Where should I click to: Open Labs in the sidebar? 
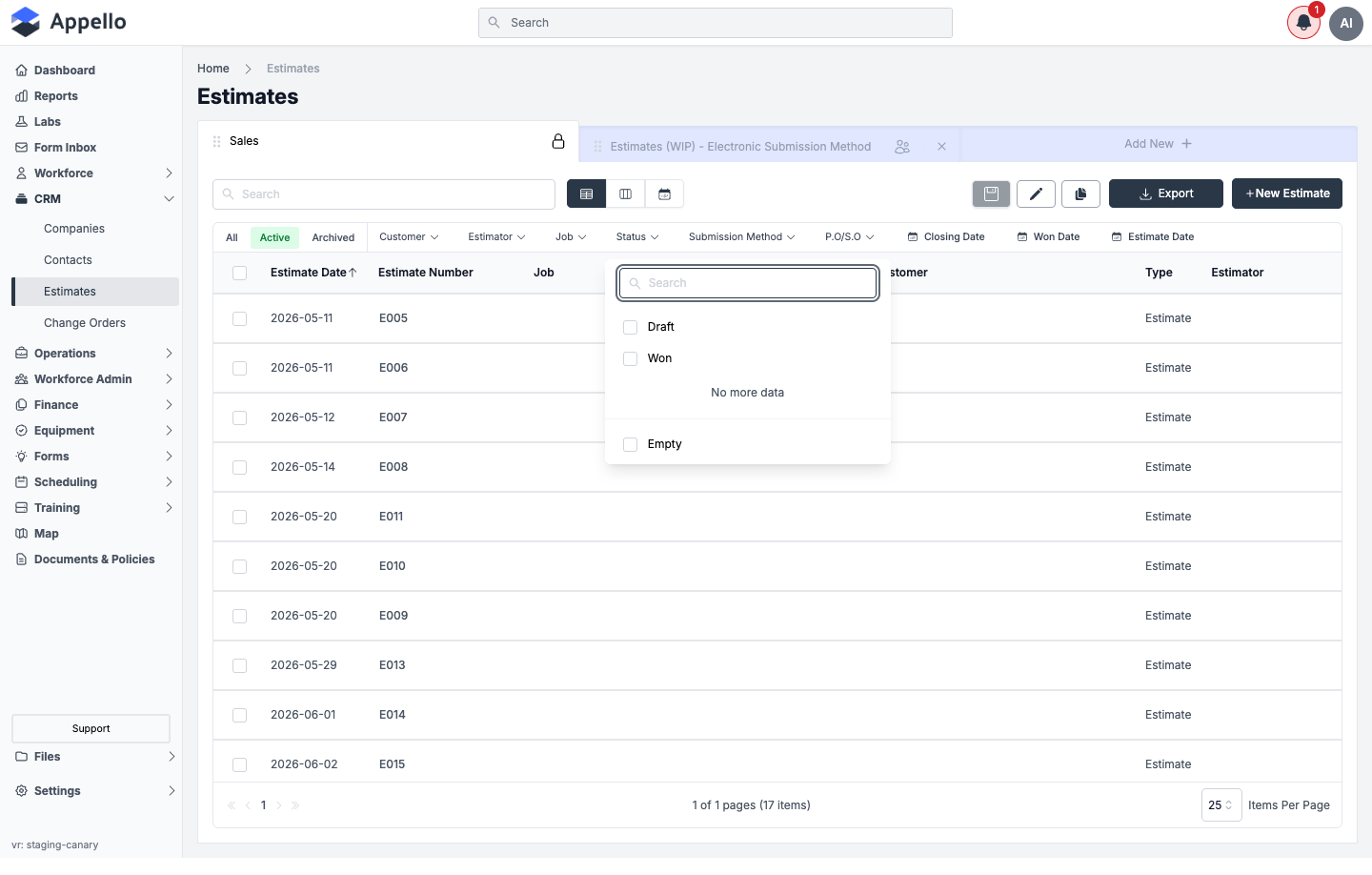pos(48,122)
